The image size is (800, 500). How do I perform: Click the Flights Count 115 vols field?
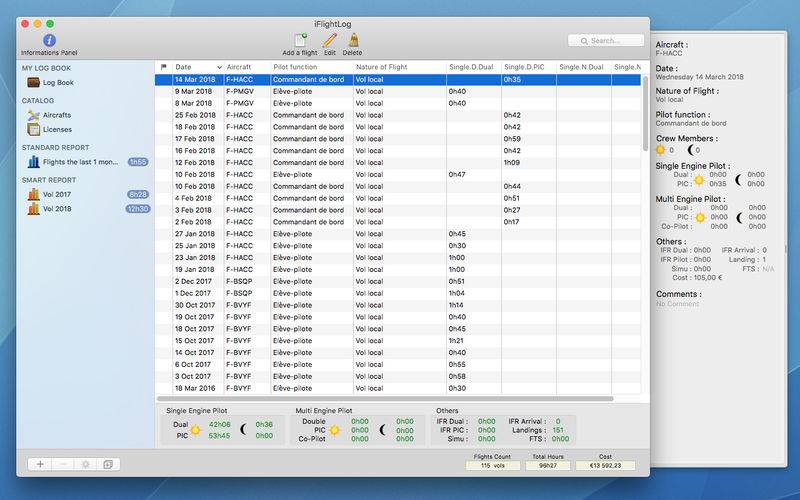(x=492, y=465)
